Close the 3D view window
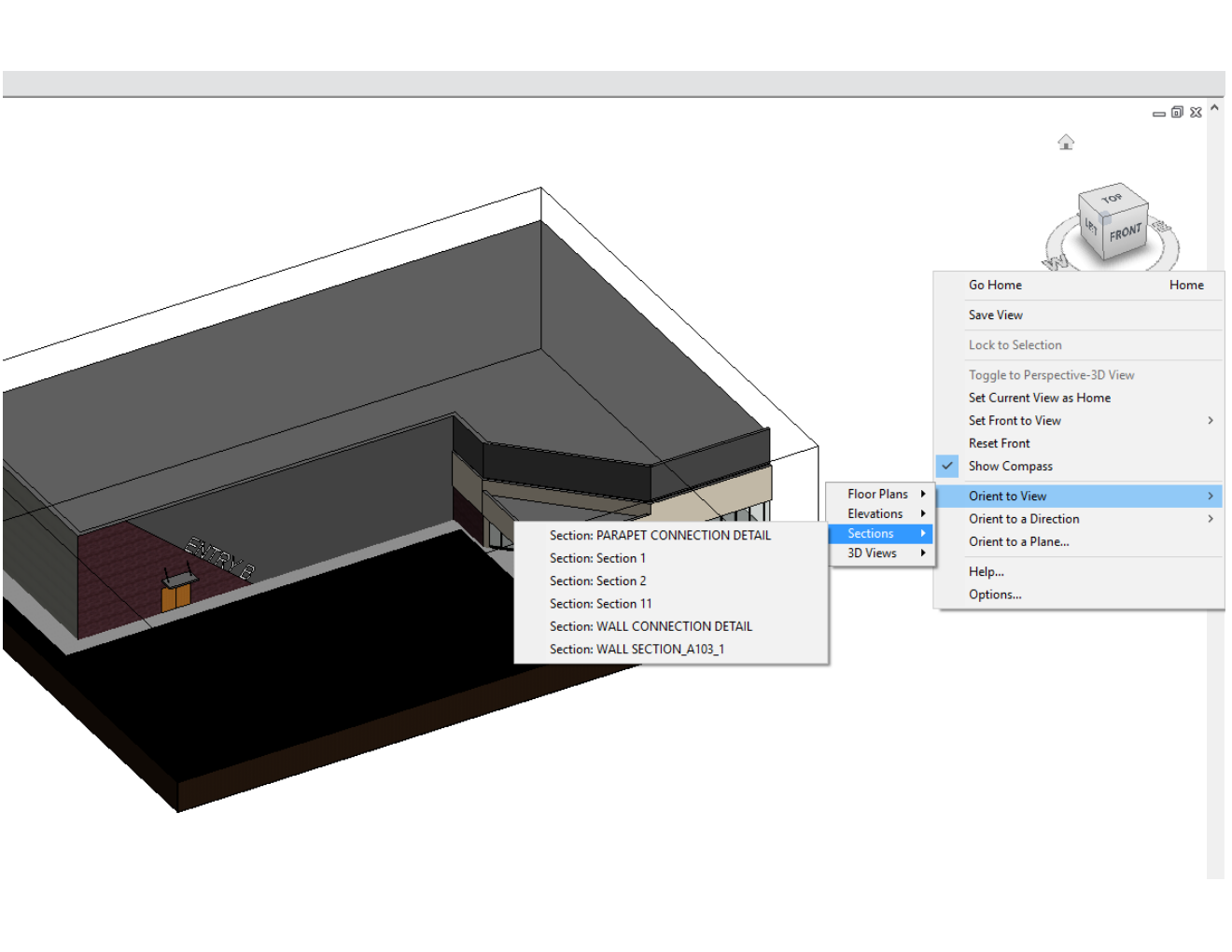Image resolution: width=1232 pixels, height=952 pixels. pos(1196,112)
